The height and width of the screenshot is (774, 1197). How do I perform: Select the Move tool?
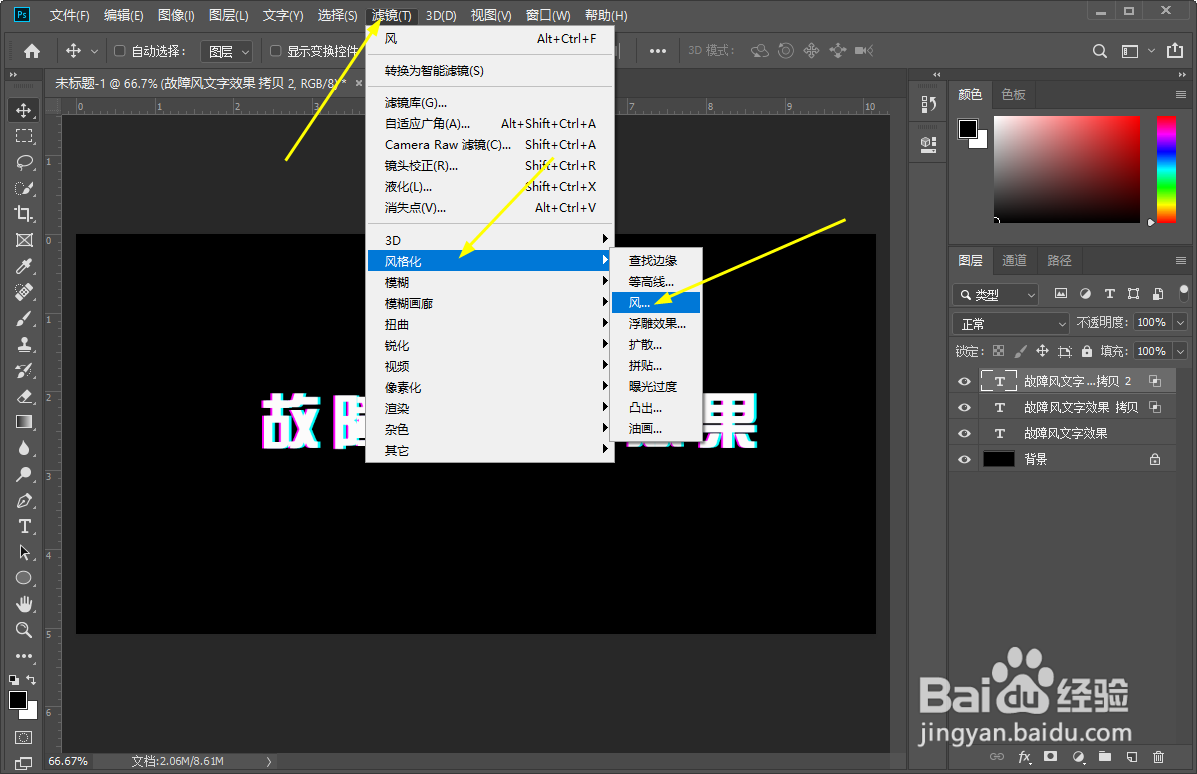tap(22, 110)
